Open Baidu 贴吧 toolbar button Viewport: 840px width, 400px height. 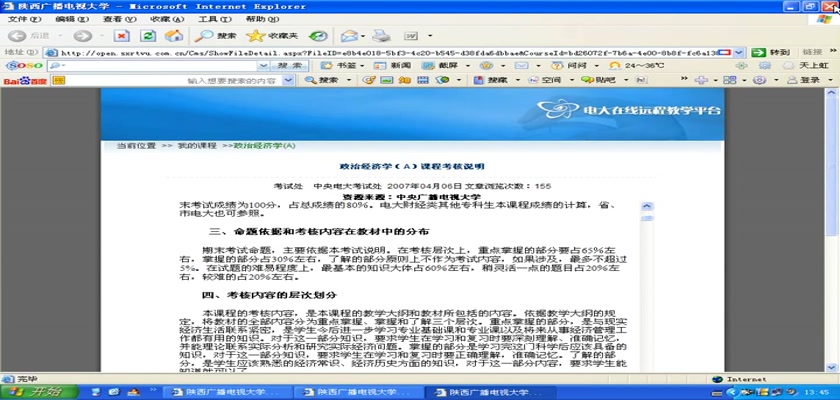[x=599, y=80]
